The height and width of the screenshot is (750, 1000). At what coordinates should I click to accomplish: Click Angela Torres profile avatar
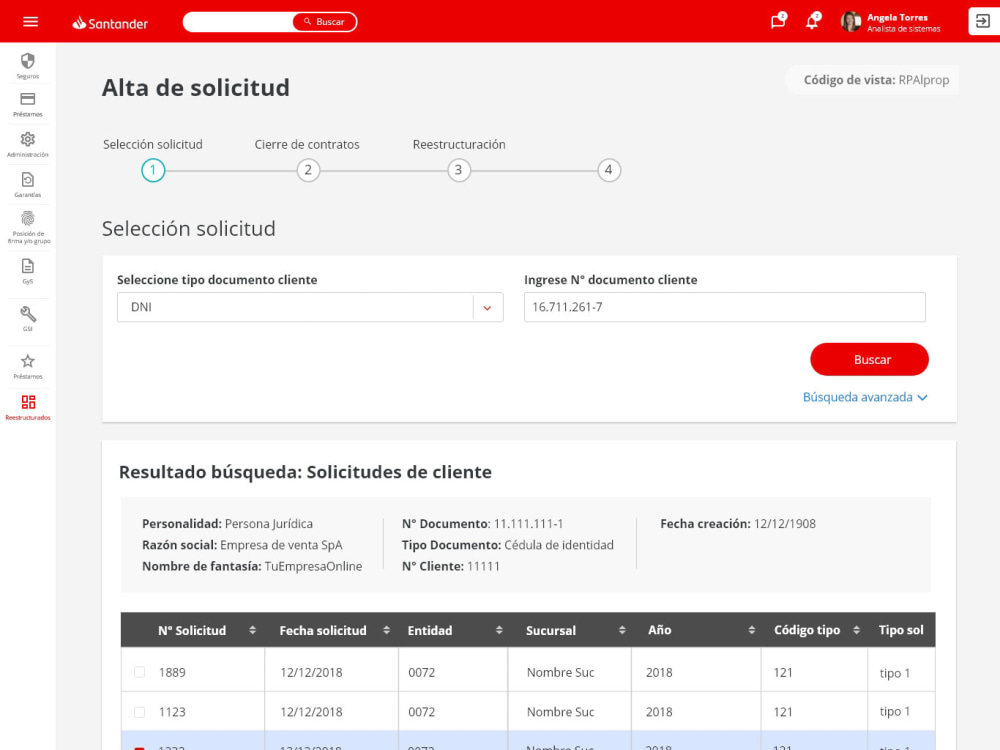pos(851,22)
